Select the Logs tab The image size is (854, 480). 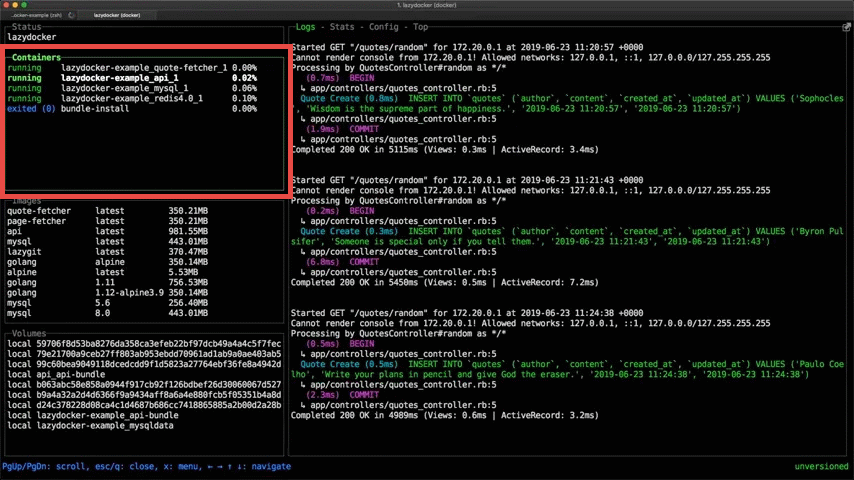pos(306,28)
